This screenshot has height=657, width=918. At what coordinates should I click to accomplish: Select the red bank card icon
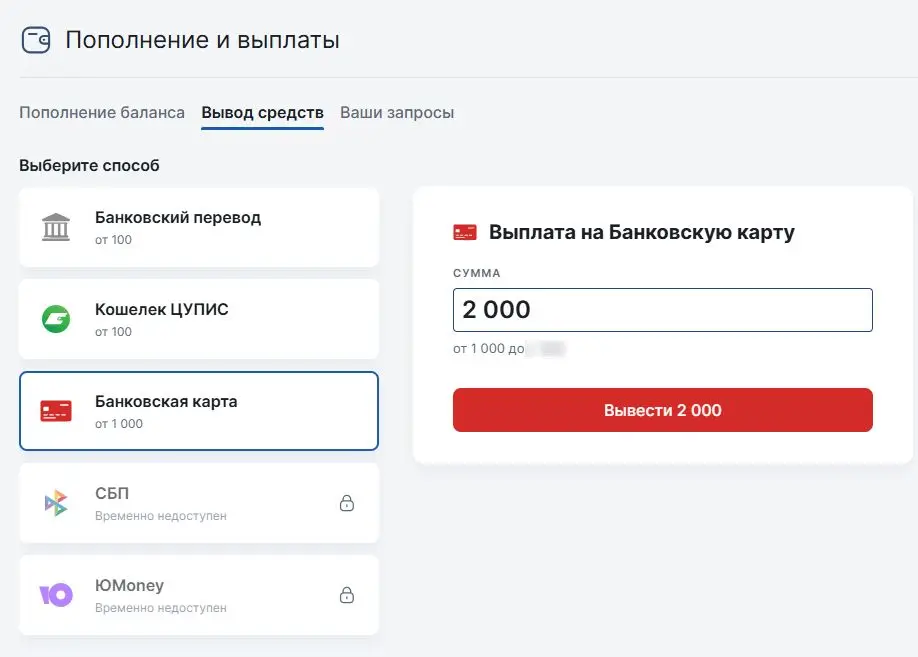click(57, 410)
